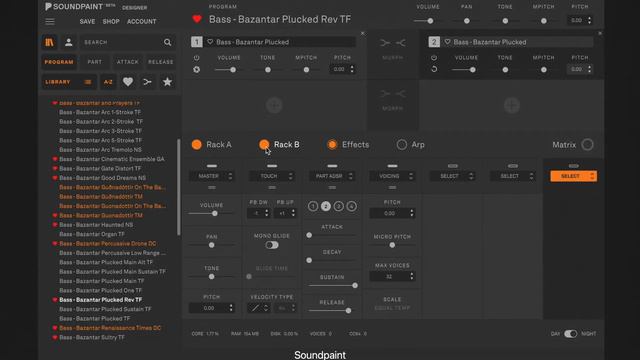
Task: Toggle power icon of part 2
Action: point(434,58)
